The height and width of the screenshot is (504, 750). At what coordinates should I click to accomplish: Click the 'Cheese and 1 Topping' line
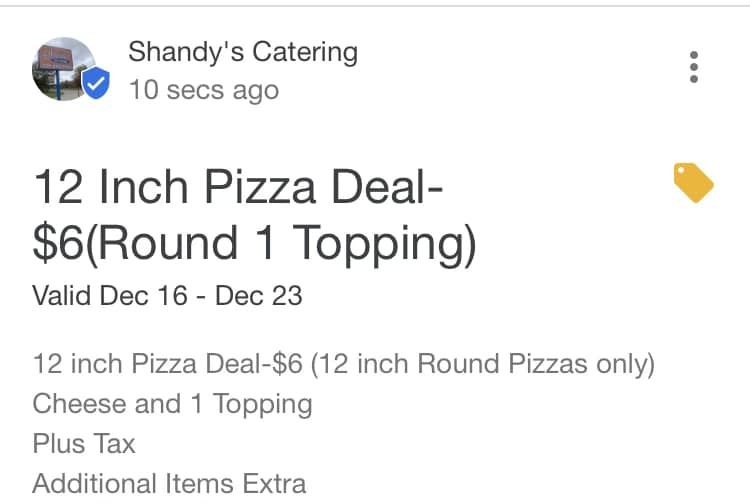point(172,404)
